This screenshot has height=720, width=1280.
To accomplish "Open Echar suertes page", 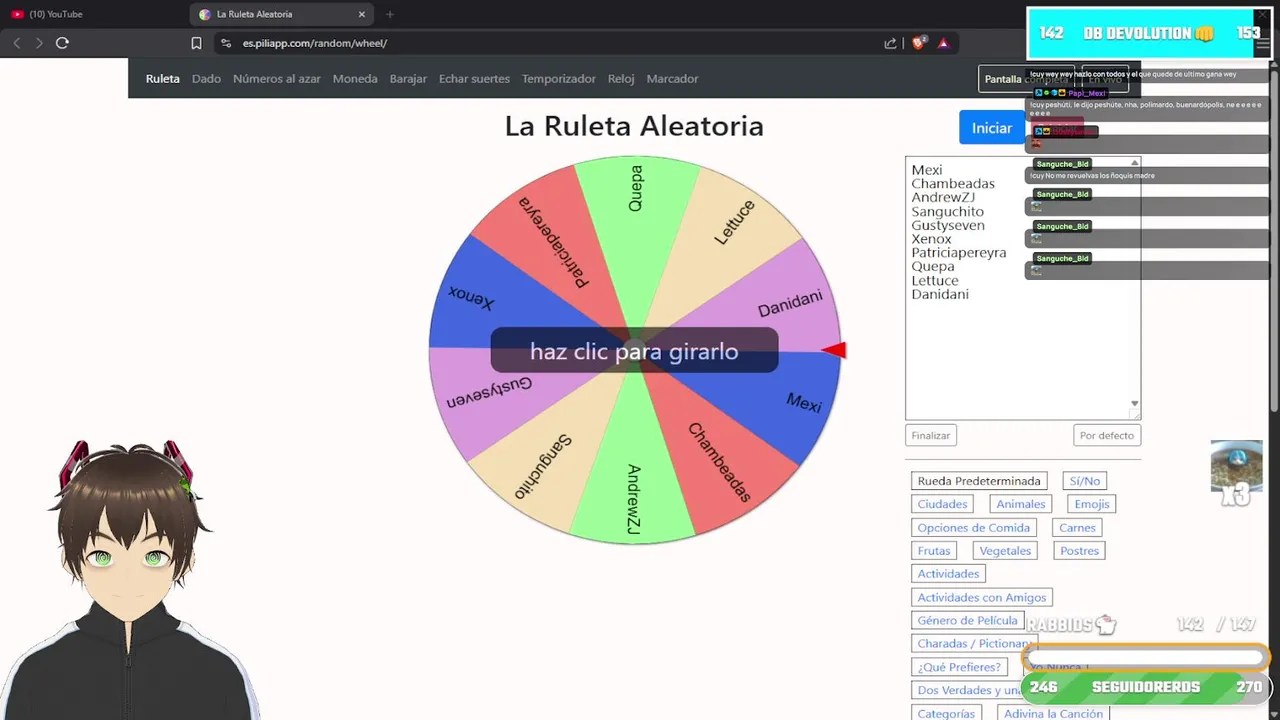I will (474, 79).
